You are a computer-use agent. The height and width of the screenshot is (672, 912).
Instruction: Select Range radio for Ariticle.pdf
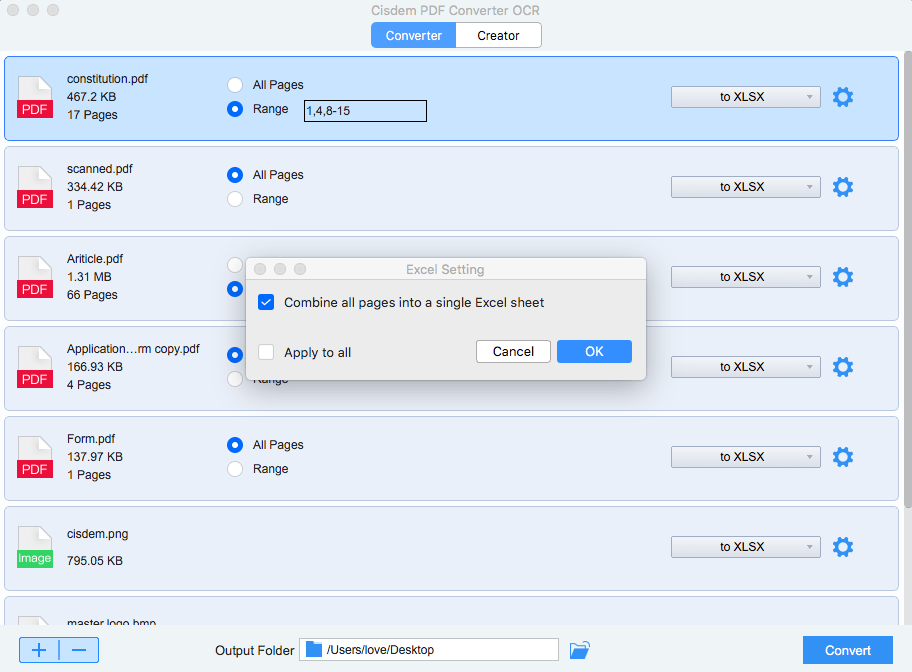click(x=235, y=289)
